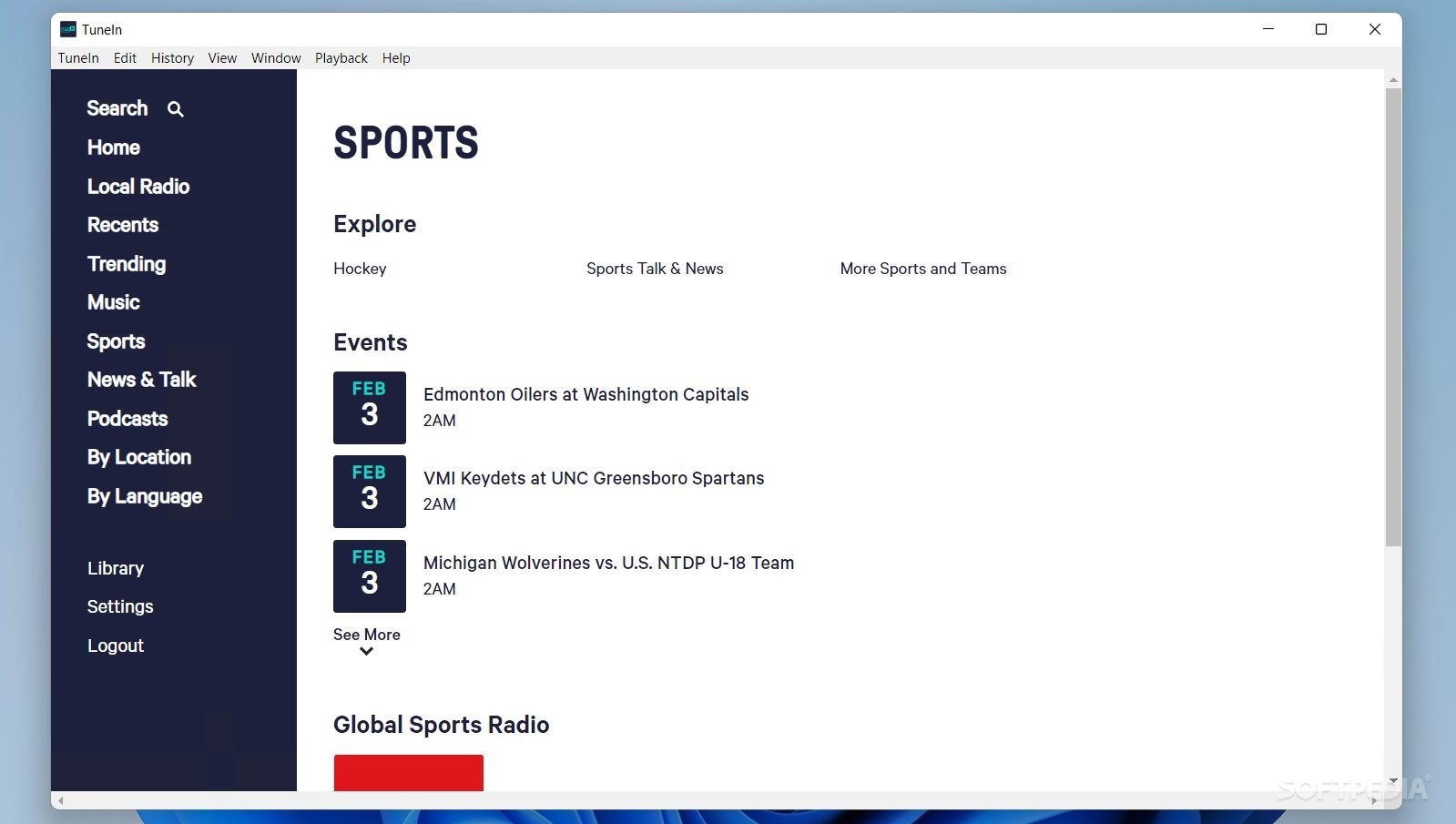The image size is (1456, 824).
Task: Open VMI Keydets at UNC Greensboro event
Action: (x=594, y=478)
